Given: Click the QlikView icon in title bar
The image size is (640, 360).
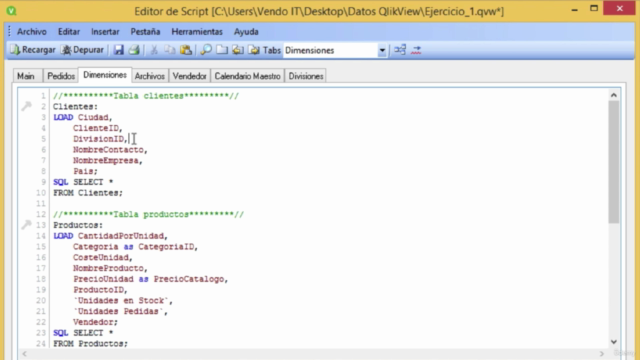Looking at the screenshot, I should pyautogui.click(x=11, y=11).
